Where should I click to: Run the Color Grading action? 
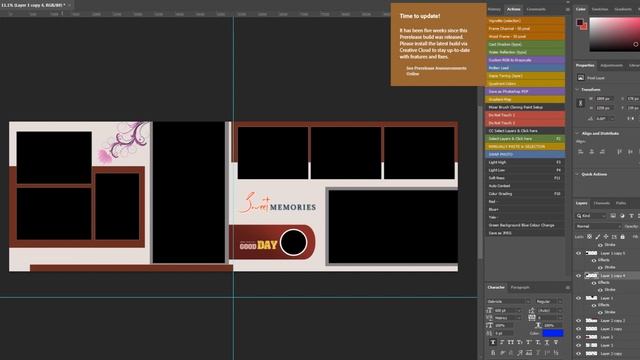pos(524,193)
